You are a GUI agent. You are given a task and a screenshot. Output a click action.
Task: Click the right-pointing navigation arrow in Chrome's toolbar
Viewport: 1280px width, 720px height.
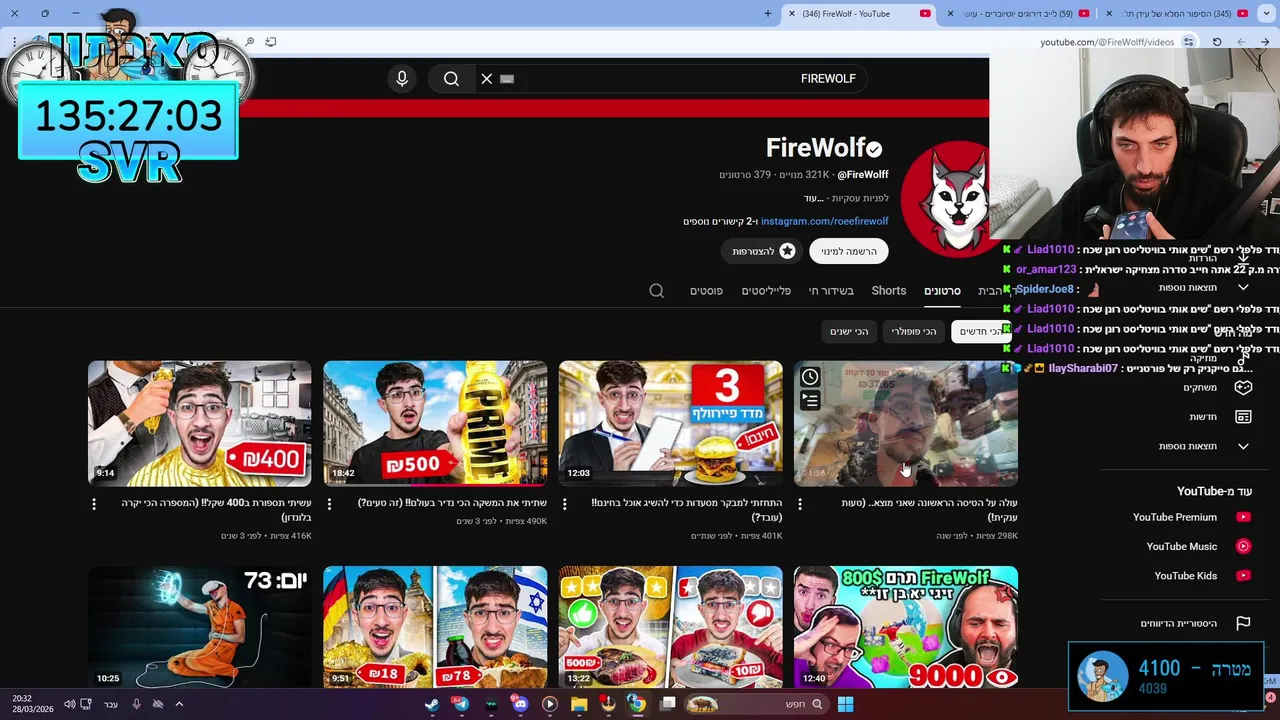coord(1265,42)
